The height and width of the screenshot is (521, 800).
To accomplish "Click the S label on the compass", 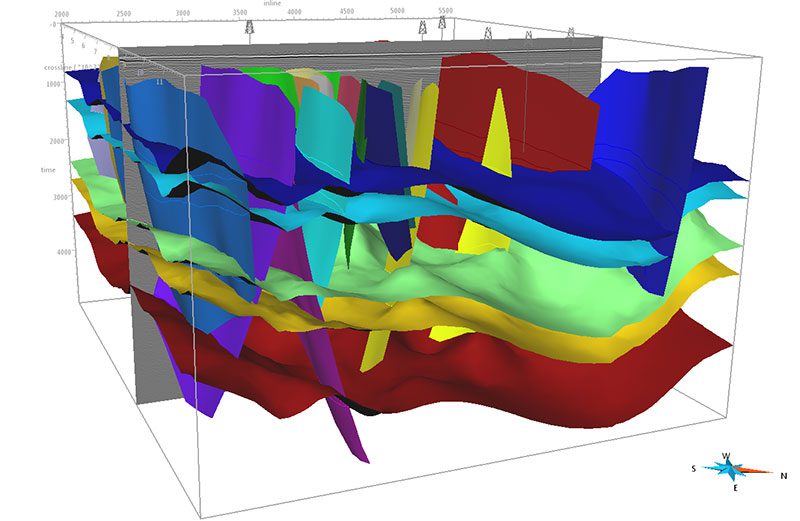I will [692, 468].
